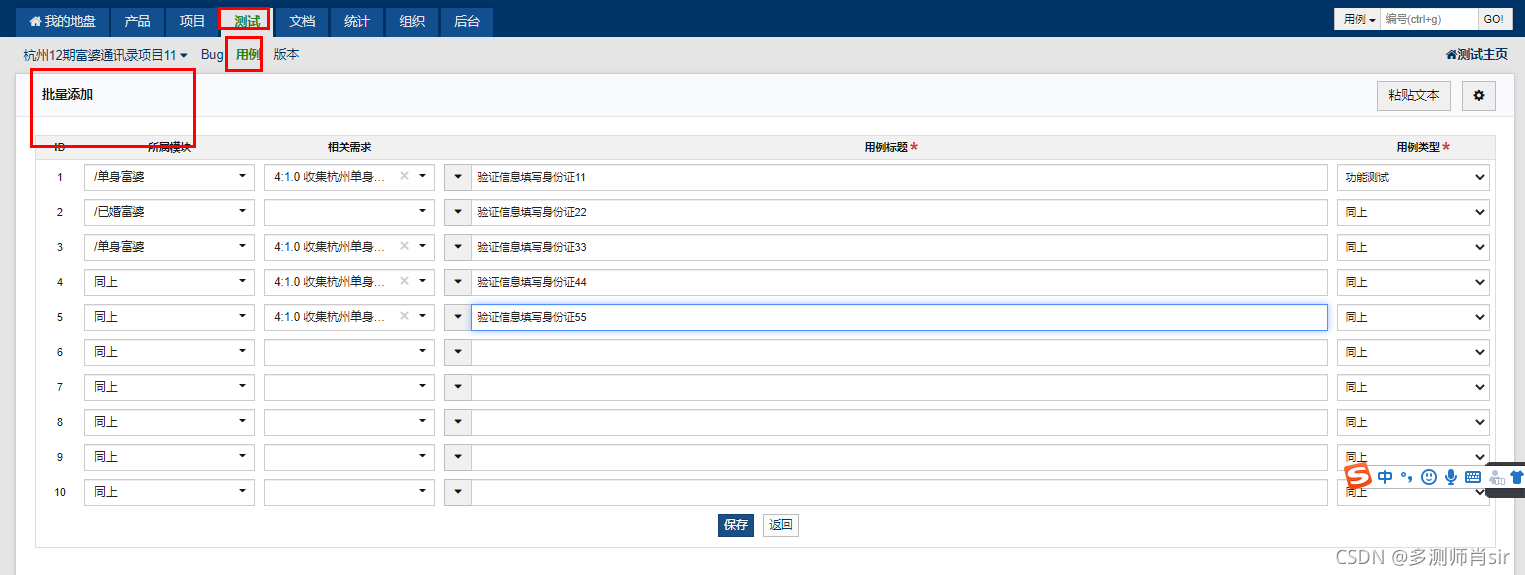This screenshot has width=1525, height=575.
Task: Expand title color picker arrow in row 6
Action: point(458,352)
